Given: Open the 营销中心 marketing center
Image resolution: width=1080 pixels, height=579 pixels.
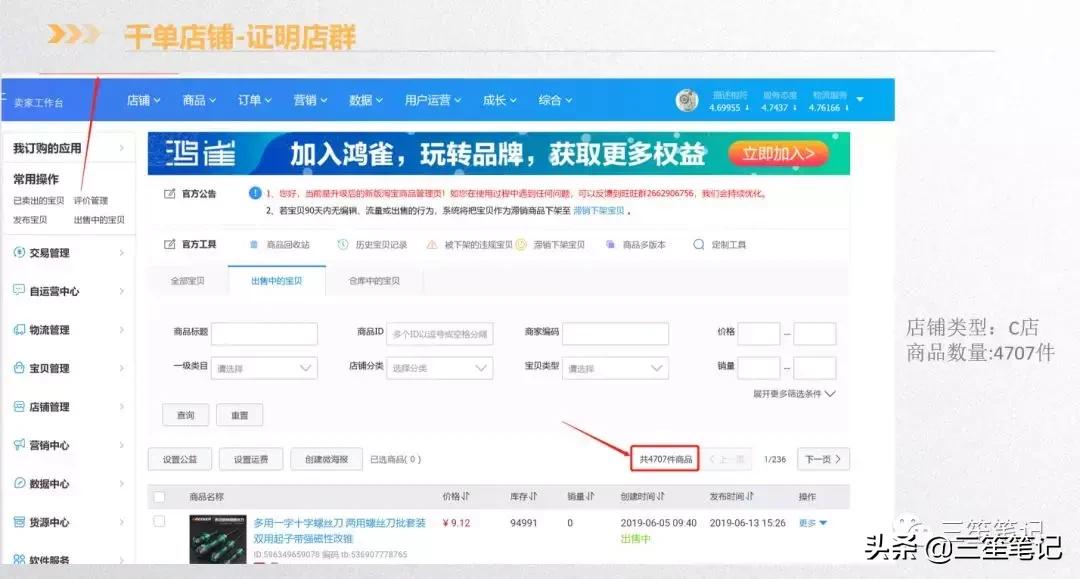Looking at the screenshot, I should 48,445.
